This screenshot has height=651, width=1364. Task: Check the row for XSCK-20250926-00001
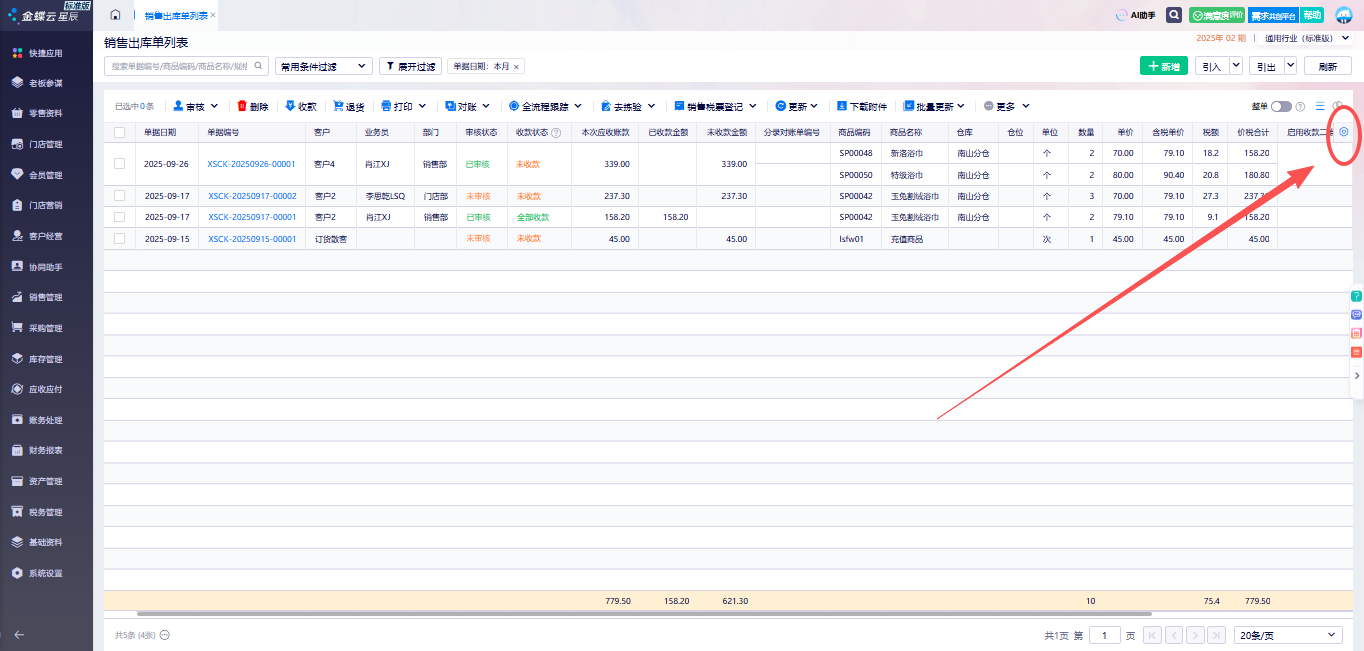tap(120, 164)
